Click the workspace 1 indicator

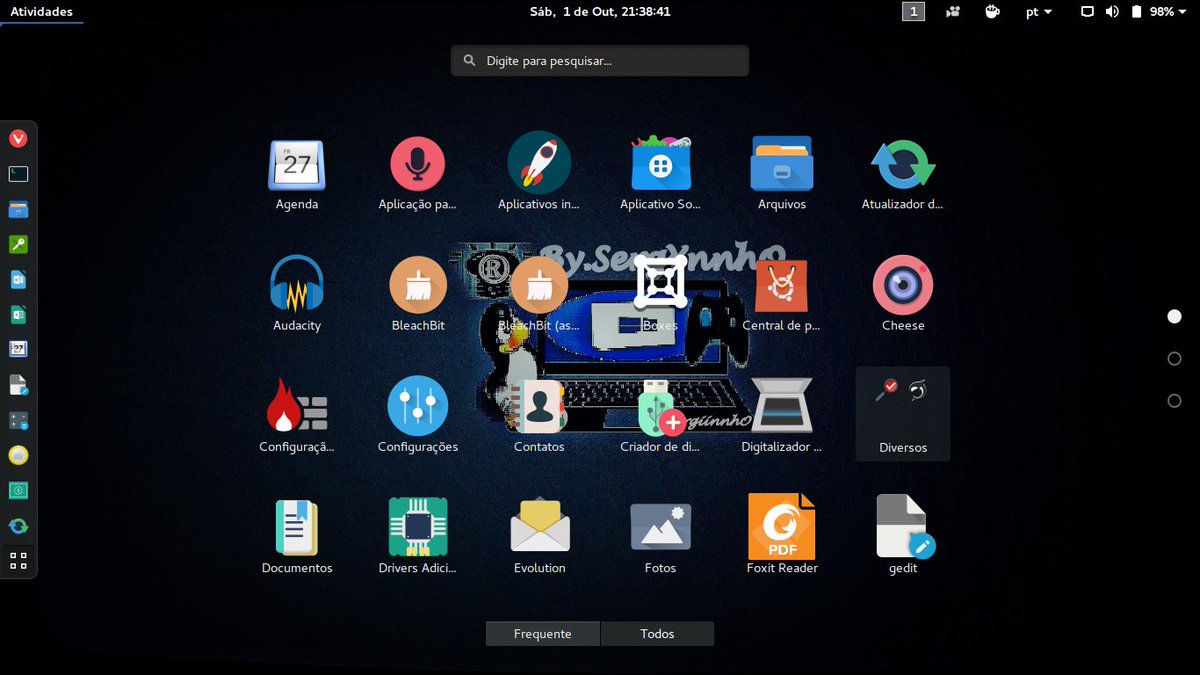913,12
